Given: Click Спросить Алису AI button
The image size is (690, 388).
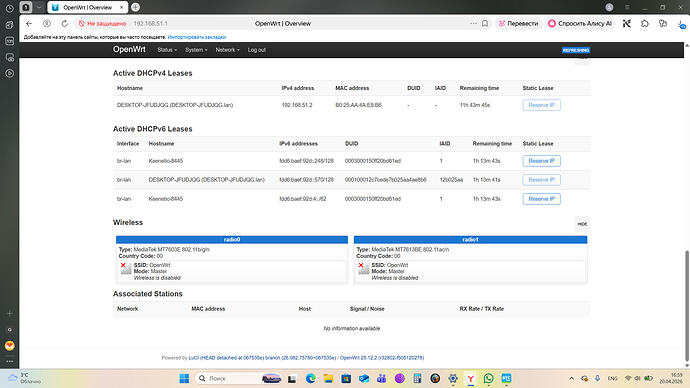Looking at the screenshot, I should pos(580,23).
